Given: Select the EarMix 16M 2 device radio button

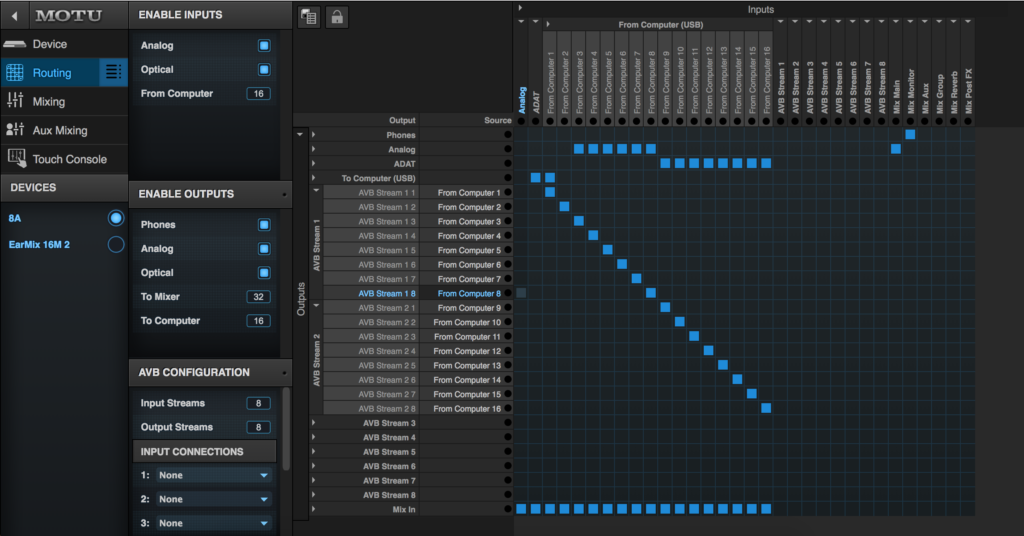Looking at the screenshot, I should 116,245.
